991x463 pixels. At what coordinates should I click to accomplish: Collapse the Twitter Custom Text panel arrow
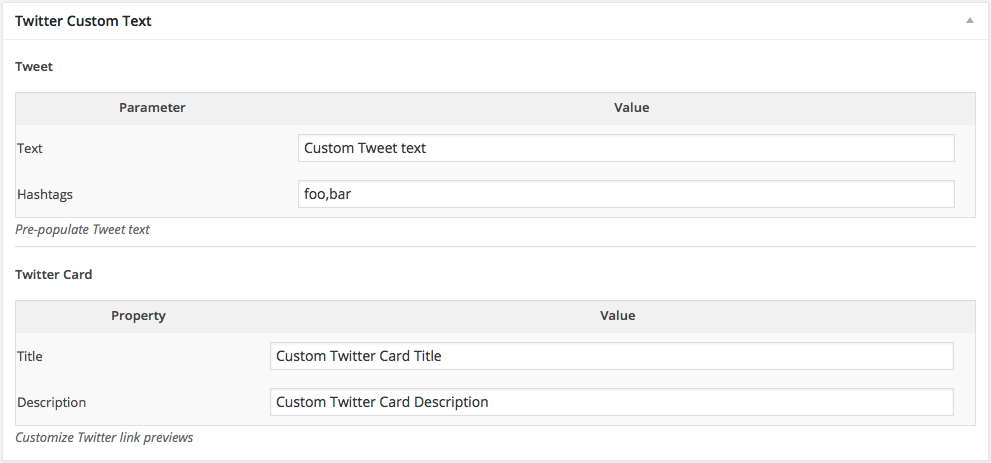tap(969, 20)
